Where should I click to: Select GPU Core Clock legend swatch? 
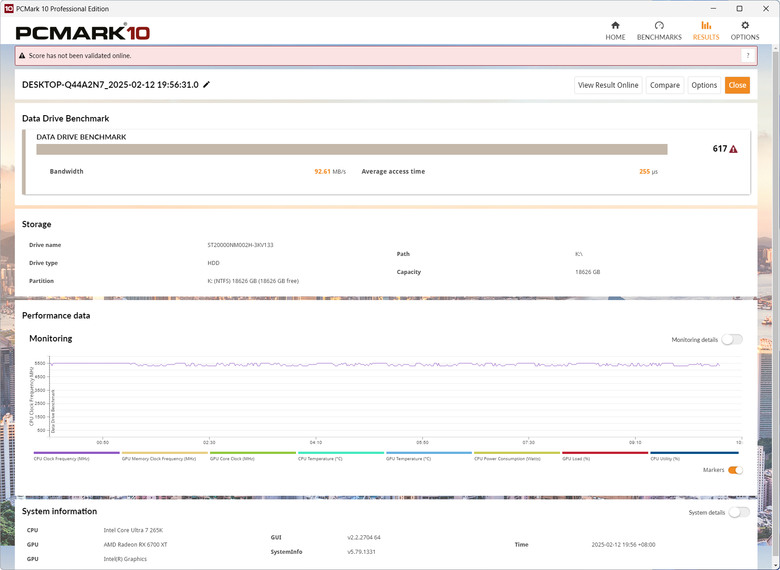click(253, 453)
